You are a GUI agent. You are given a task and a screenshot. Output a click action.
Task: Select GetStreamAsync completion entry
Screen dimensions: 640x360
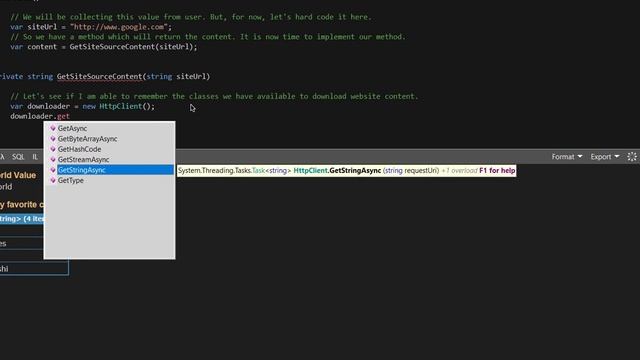[83, 160]
